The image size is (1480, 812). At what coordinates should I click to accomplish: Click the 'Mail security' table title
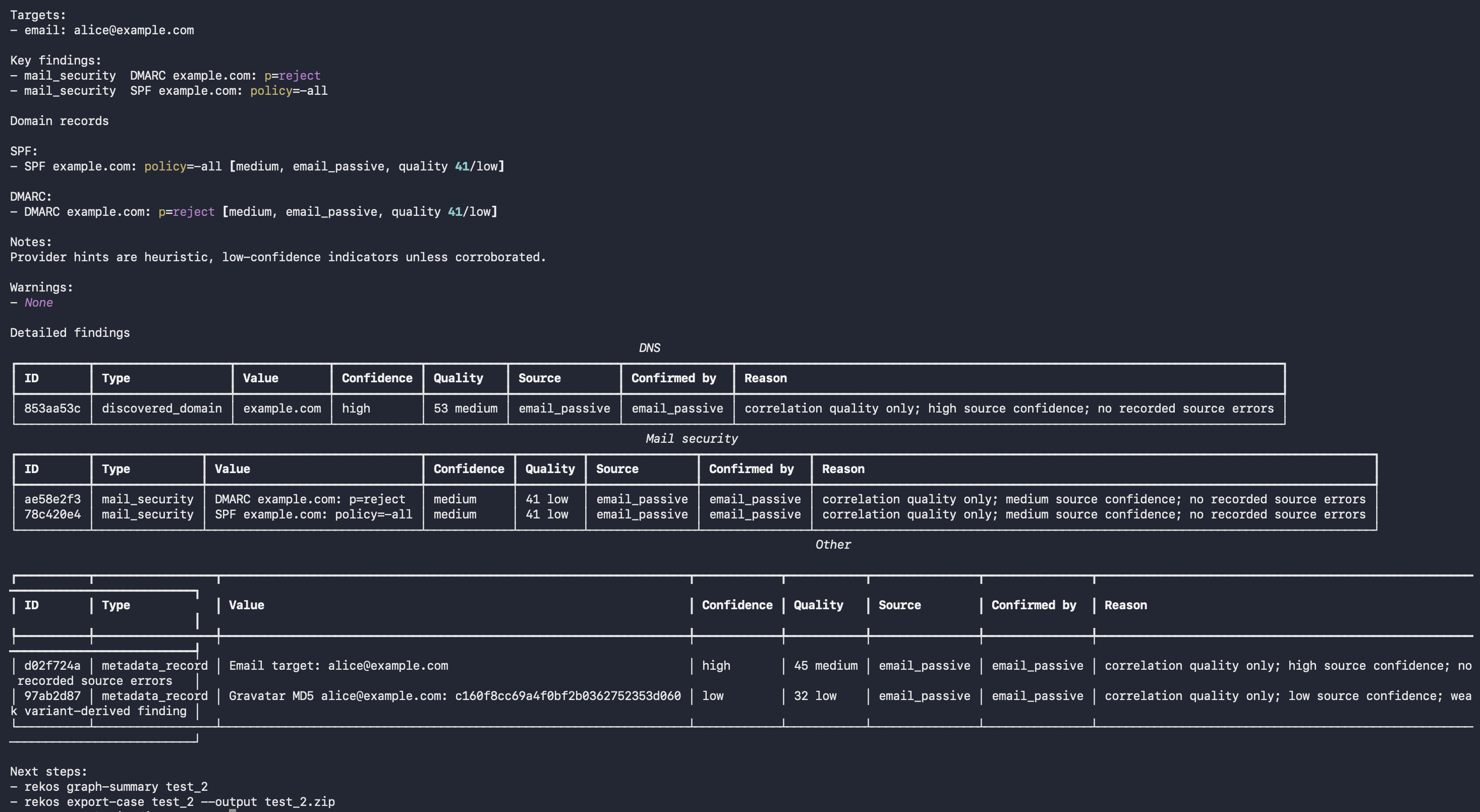coord(692,439)
